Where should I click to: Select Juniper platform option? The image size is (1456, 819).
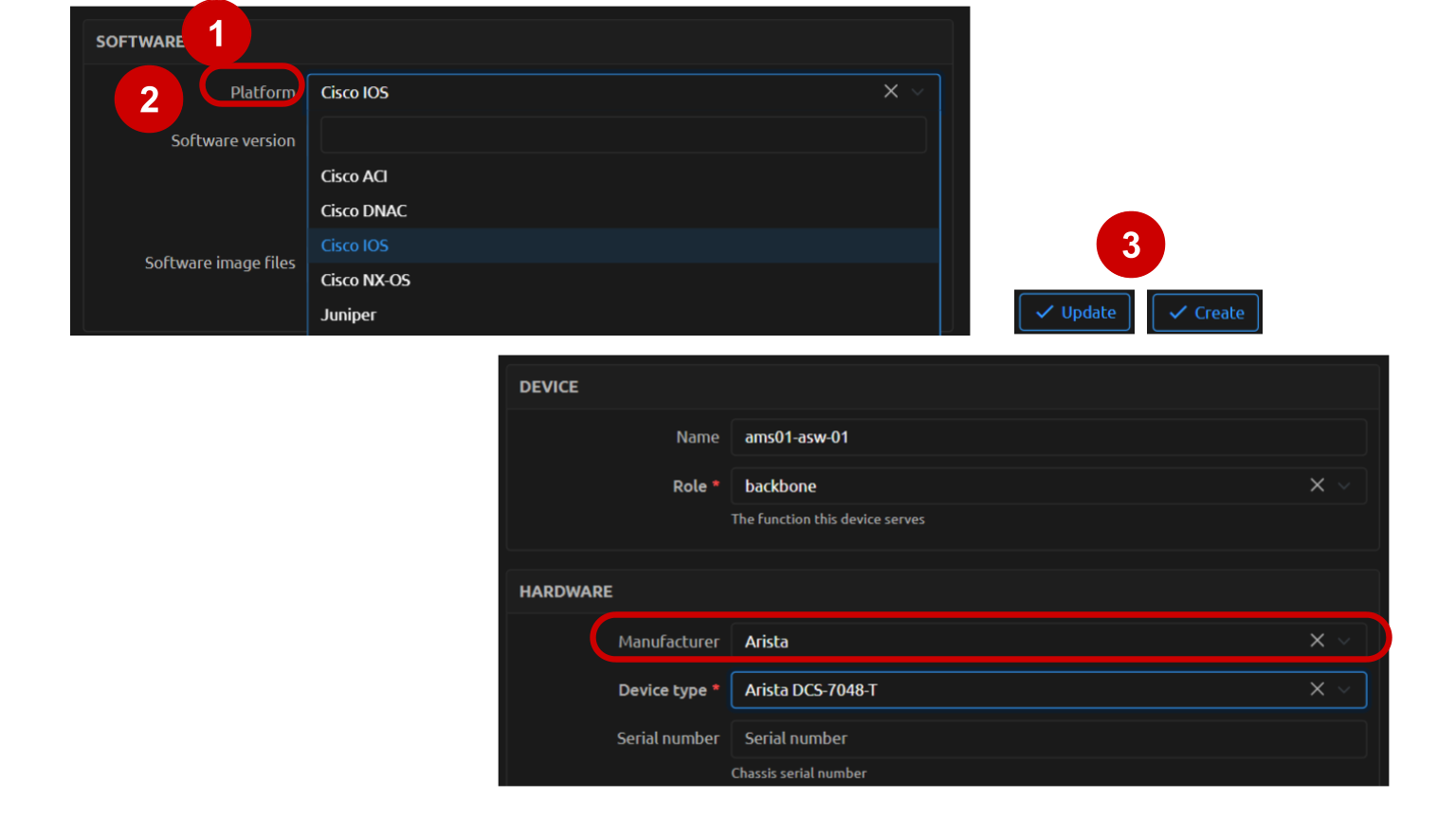tap(348, 315)
